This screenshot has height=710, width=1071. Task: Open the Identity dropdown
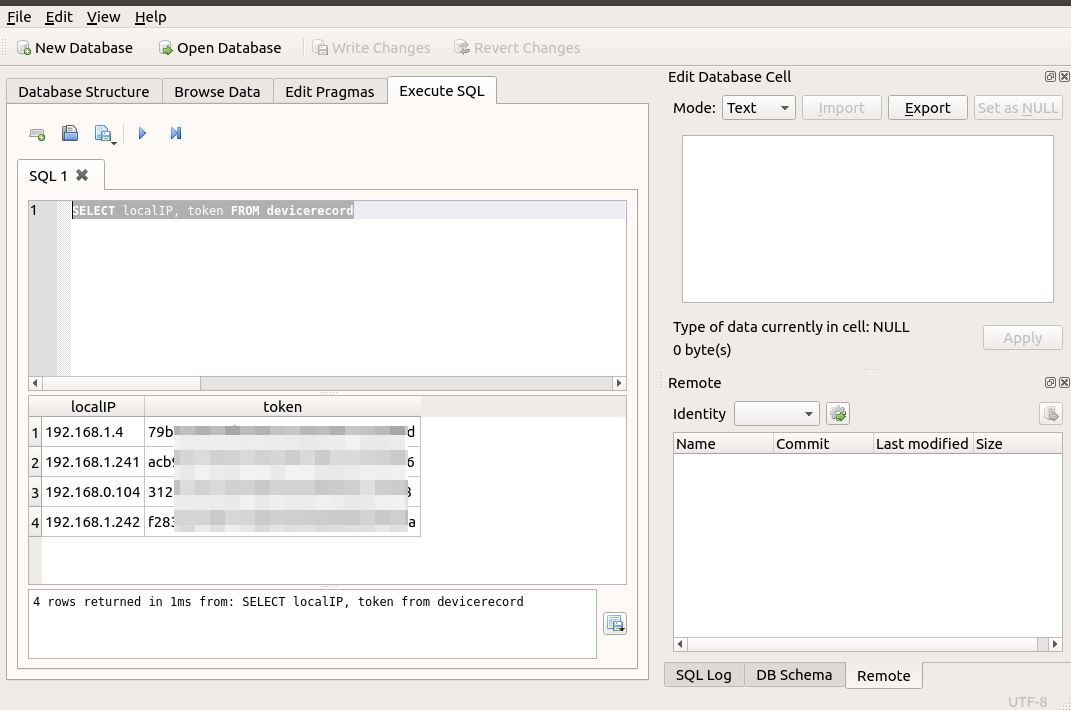777,413
